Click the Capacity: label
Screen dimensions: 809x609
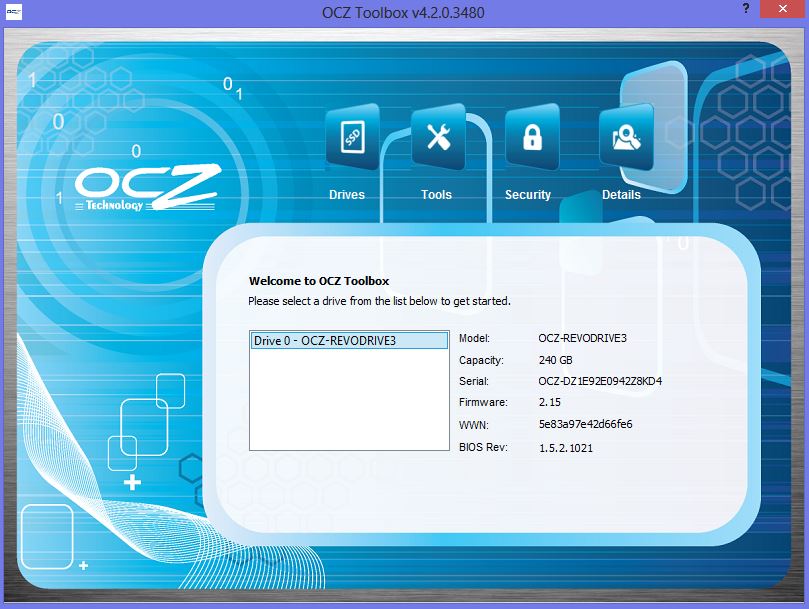point(481,360)
